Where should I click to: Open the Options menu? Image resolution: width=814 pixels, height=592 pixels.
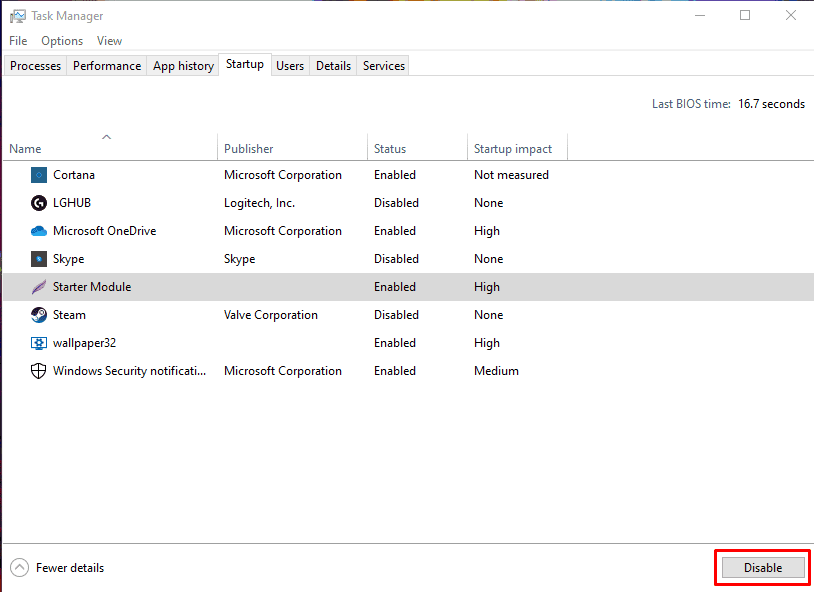[x=62, y=41]
